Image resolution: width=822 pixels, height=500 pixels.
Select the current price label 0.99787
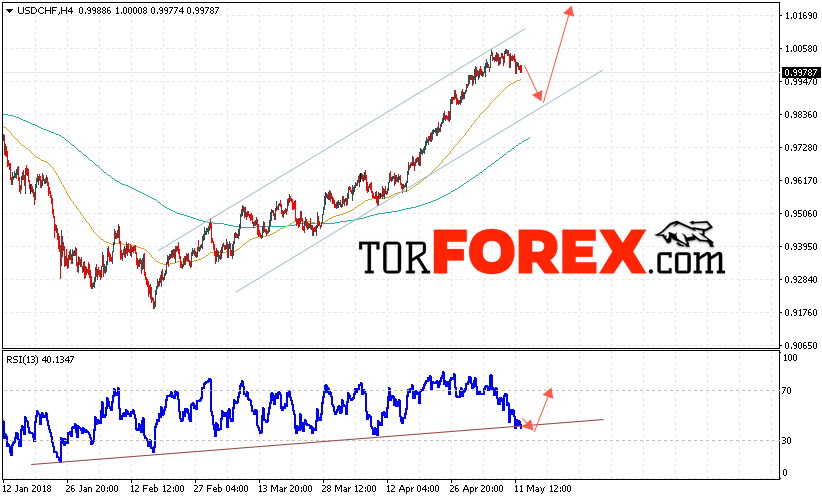click(800, 72)
